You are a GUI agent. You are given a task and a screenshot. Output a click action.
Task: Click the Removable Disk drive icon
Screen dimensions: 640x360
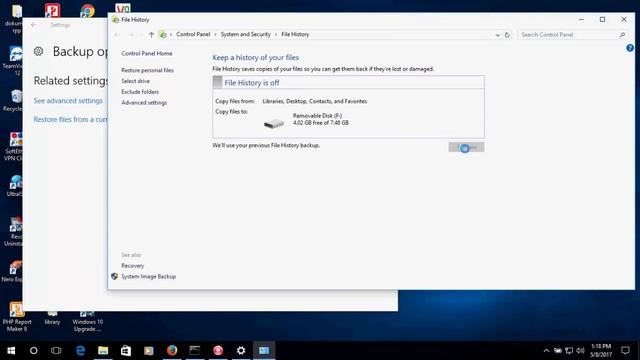pyautogui.click(x=273, y=123)
